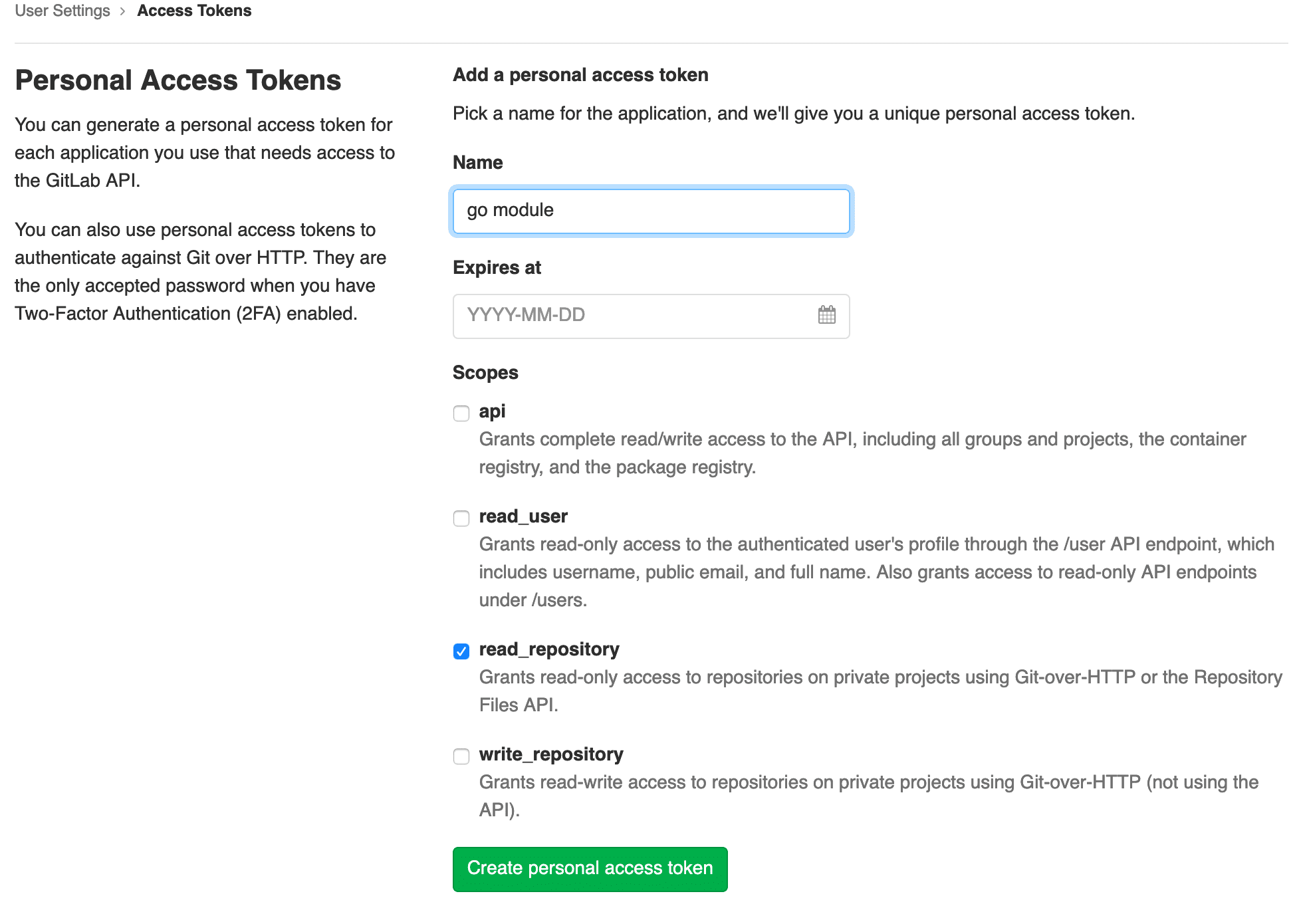
Task: Click the Scopes section heading
Action: (485, 373)
